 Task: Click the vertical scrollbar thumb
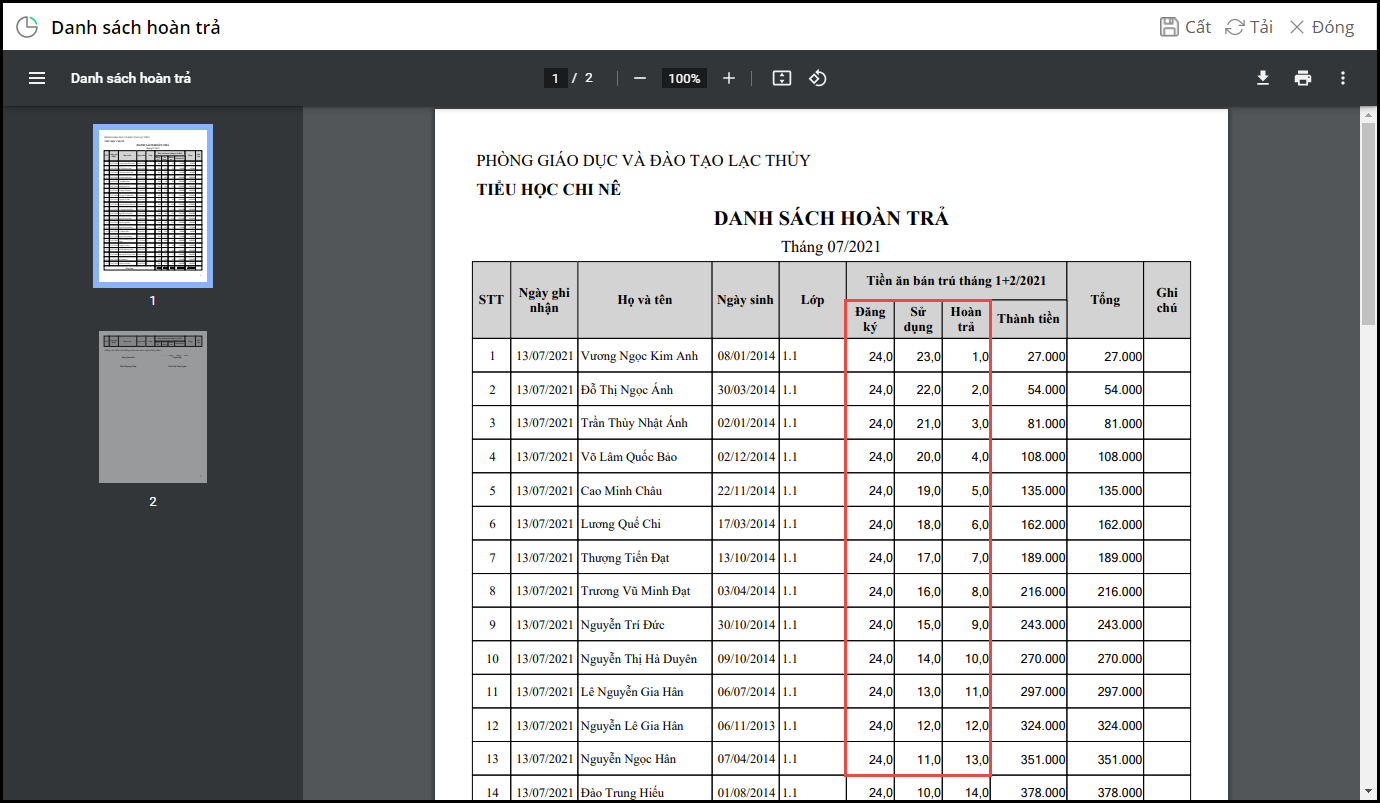(x=1368, y=225)
